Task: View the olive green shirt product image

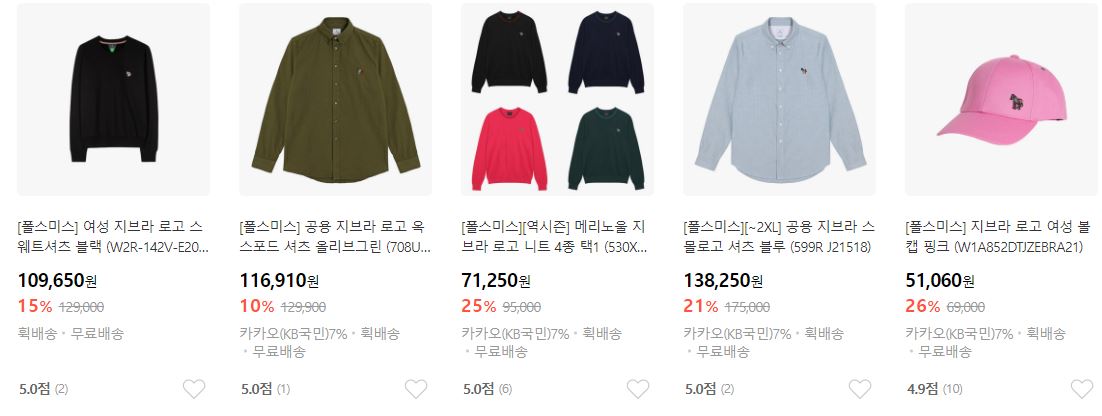Action: [x=335, y=99]
